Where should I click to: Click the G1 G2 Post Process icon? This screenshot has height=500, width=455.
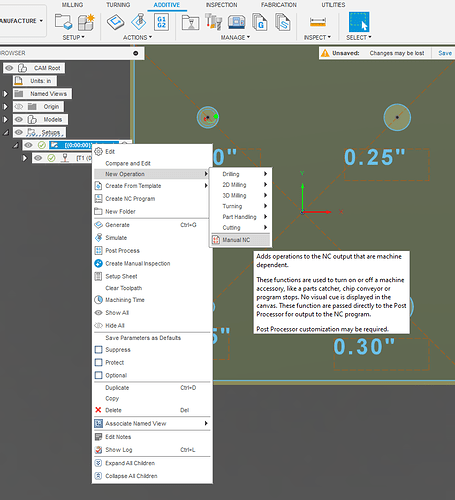click(161, 22)
